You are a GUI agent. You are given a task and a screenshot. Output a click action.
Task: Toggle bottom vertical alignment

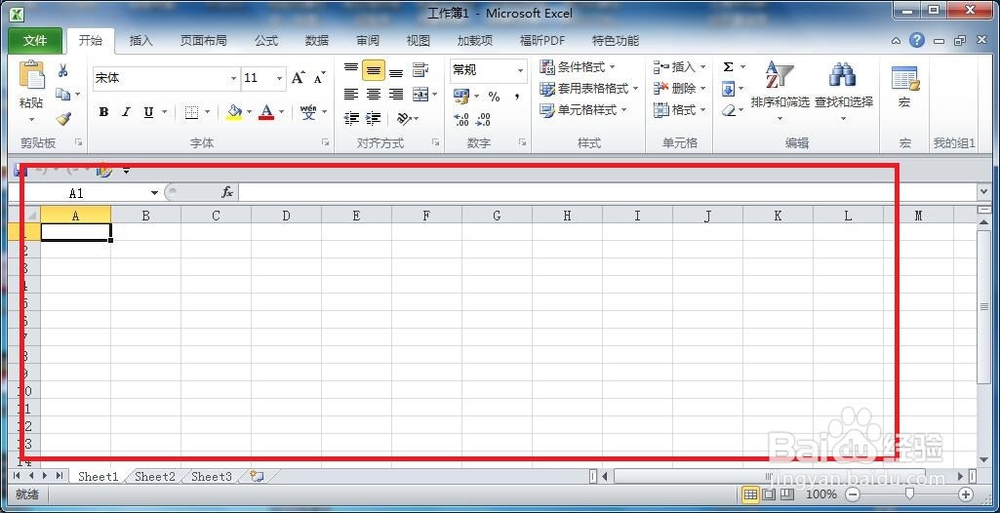coord(396,70)
